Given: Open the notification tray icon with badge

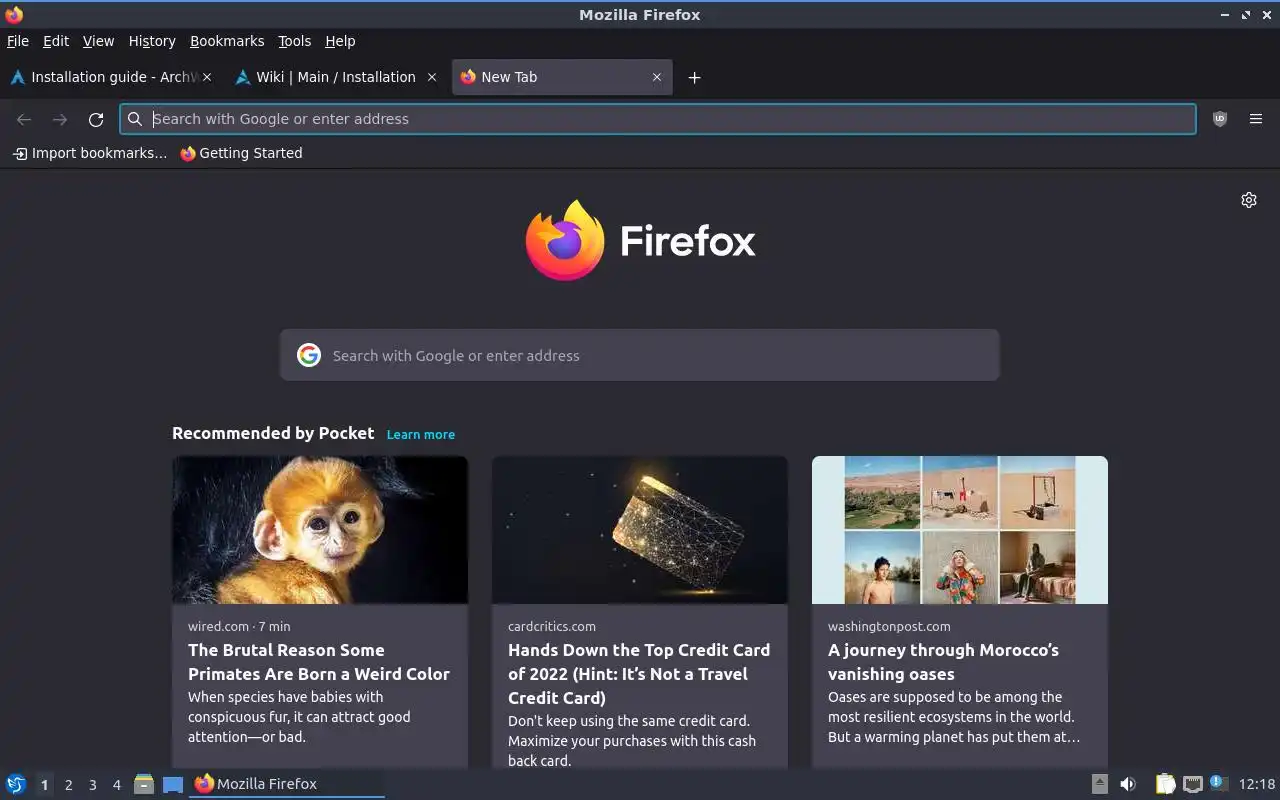Looking at the screenshot, I should point(1218,783).
